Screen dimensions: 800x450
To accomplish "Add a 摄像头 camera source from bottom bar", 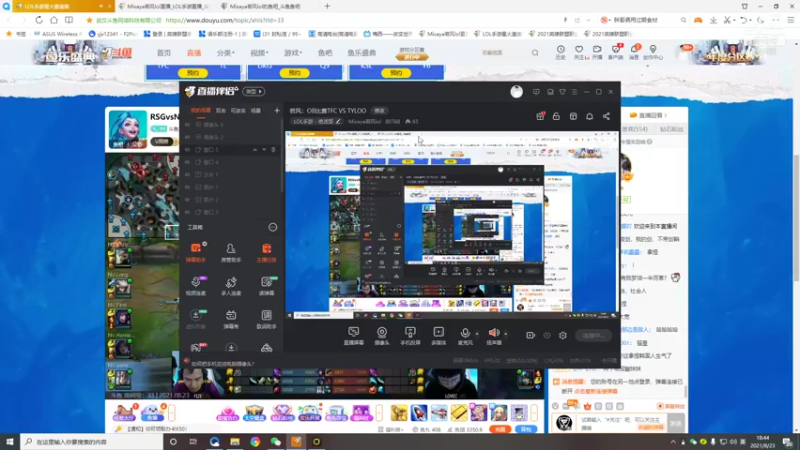I will (x=382, y=336).
